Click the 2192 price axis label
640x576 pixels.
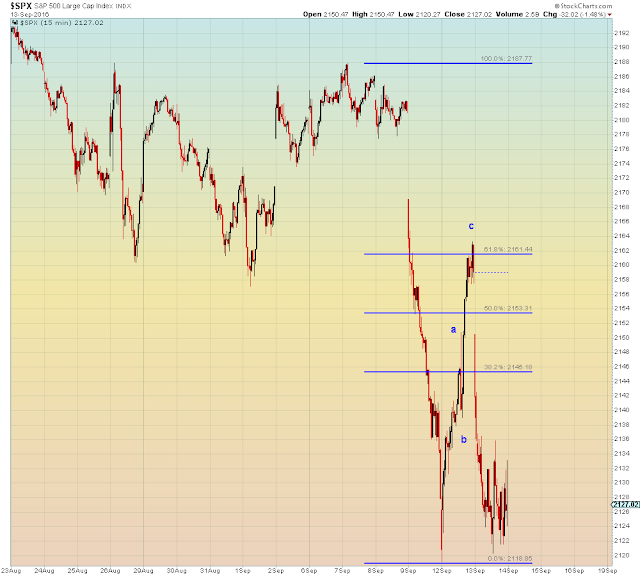[622, 33]
